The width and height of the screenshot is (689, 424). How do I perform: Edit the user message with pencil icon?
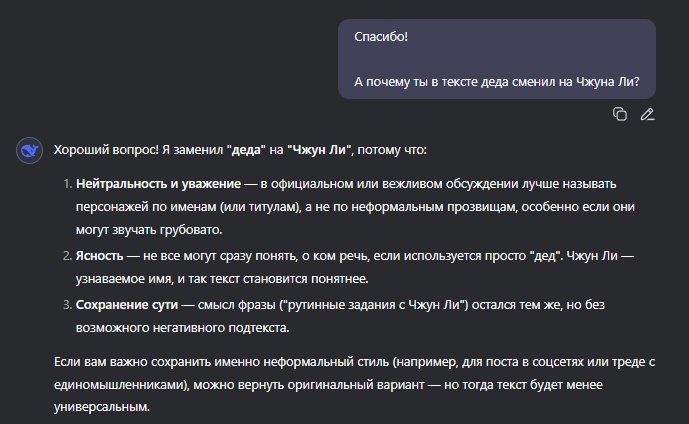(647, 114)
